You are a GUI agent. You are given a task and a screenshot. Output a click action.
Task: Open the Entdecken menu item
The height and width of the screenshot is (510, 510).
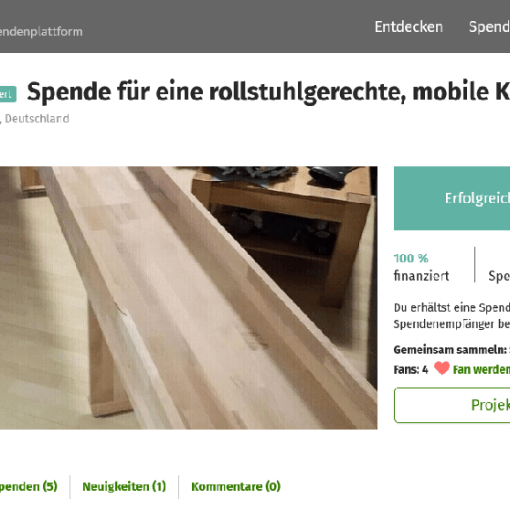(x=409, y=27)
